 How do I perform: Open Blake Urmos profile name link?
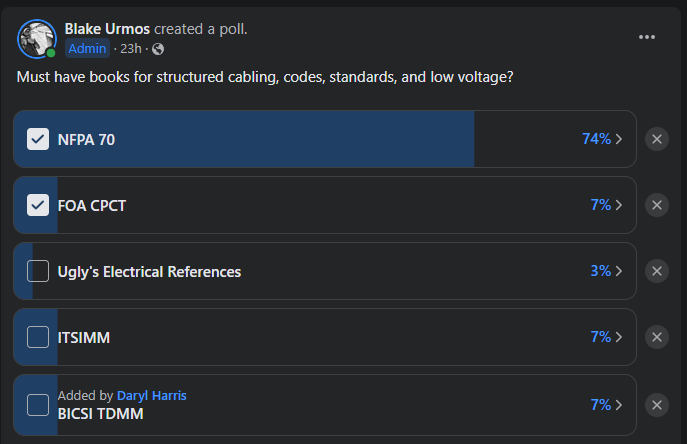pyautogui.click(x=107, y=29)
